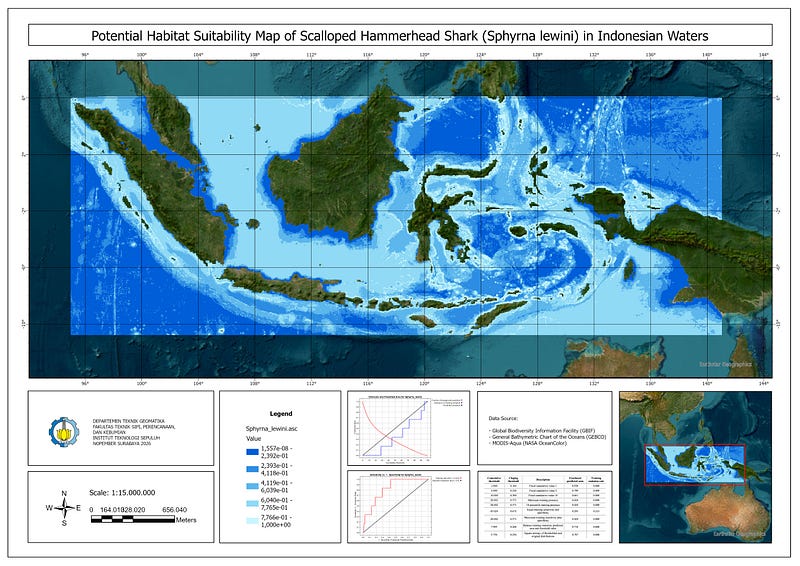Open the ROC curve chart with red steps
Viewport: 800px width, 566px height.
coord(408,506)
